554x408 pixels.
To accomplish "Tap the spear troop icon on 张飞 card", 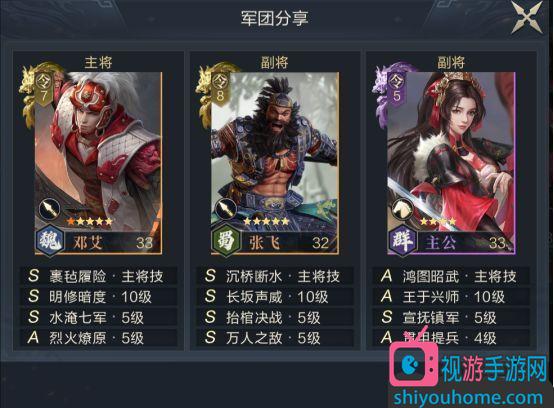I will pyautogui.click(x=225, y=209).
